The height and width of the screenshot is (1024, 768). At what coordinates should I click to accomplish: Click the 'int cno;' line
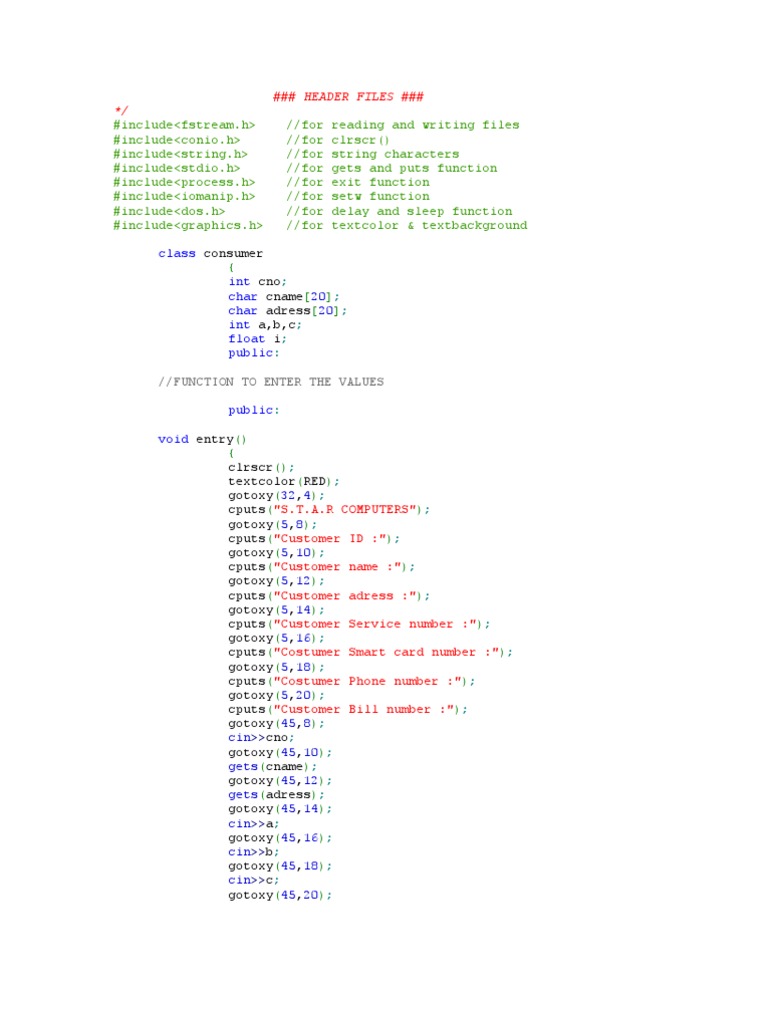pos(257,281)
